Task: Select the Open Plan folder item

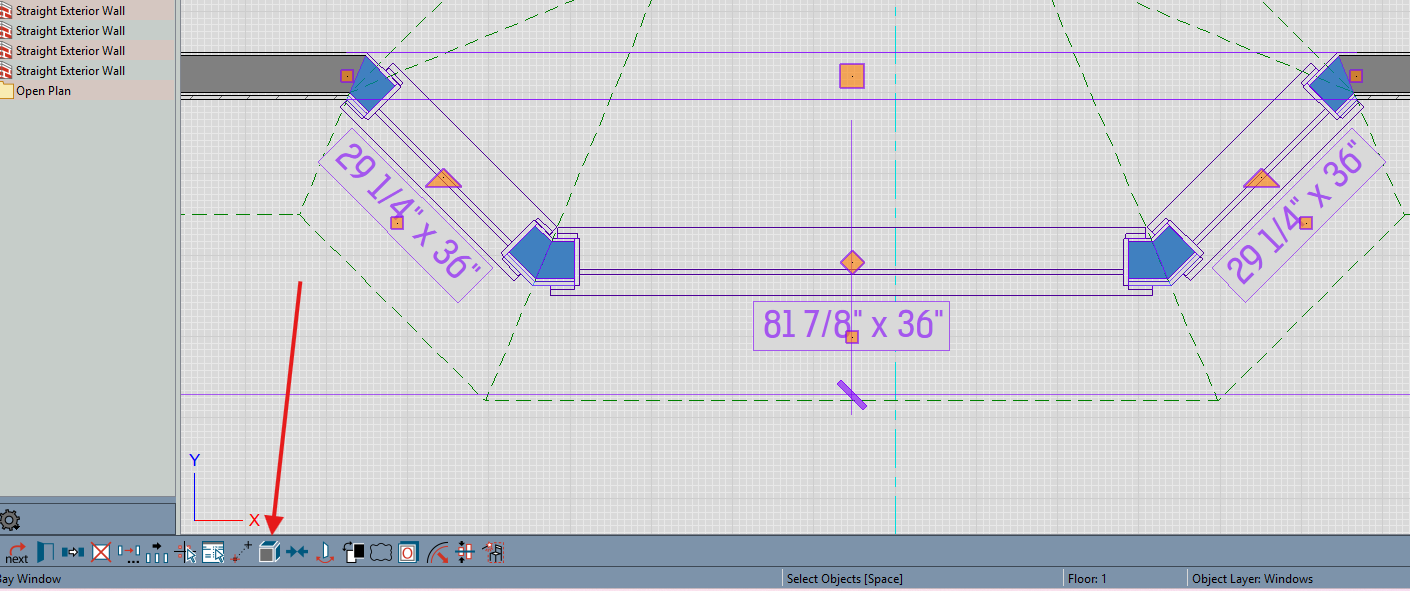Action: coord(43,91)
